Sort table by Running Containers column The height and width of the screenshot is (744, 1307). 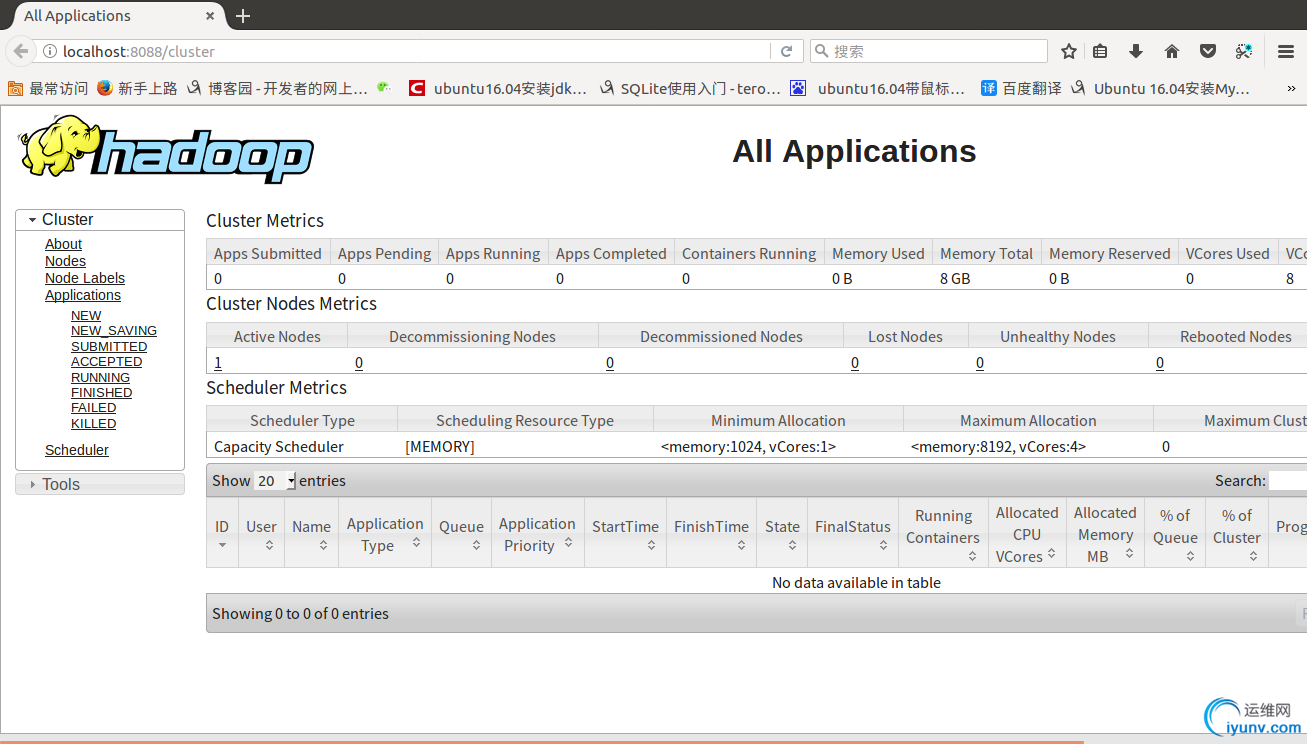click(x=943, y=534)
